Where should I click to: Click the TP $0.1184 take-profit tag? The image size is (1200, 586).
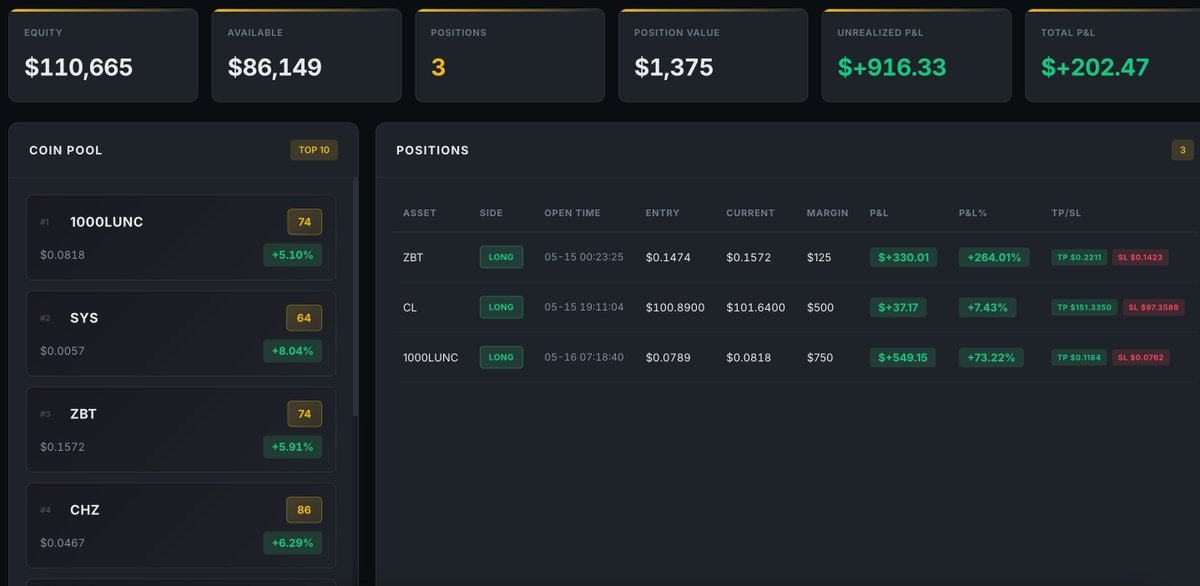(1079, 357)
